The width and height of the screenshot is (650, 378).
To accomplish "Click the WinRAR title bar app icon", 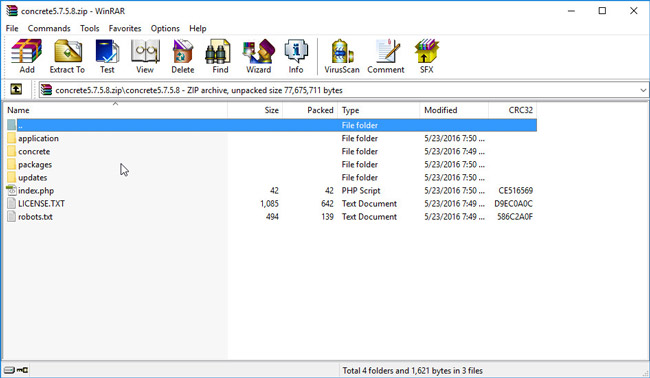I will click(12, 11).
